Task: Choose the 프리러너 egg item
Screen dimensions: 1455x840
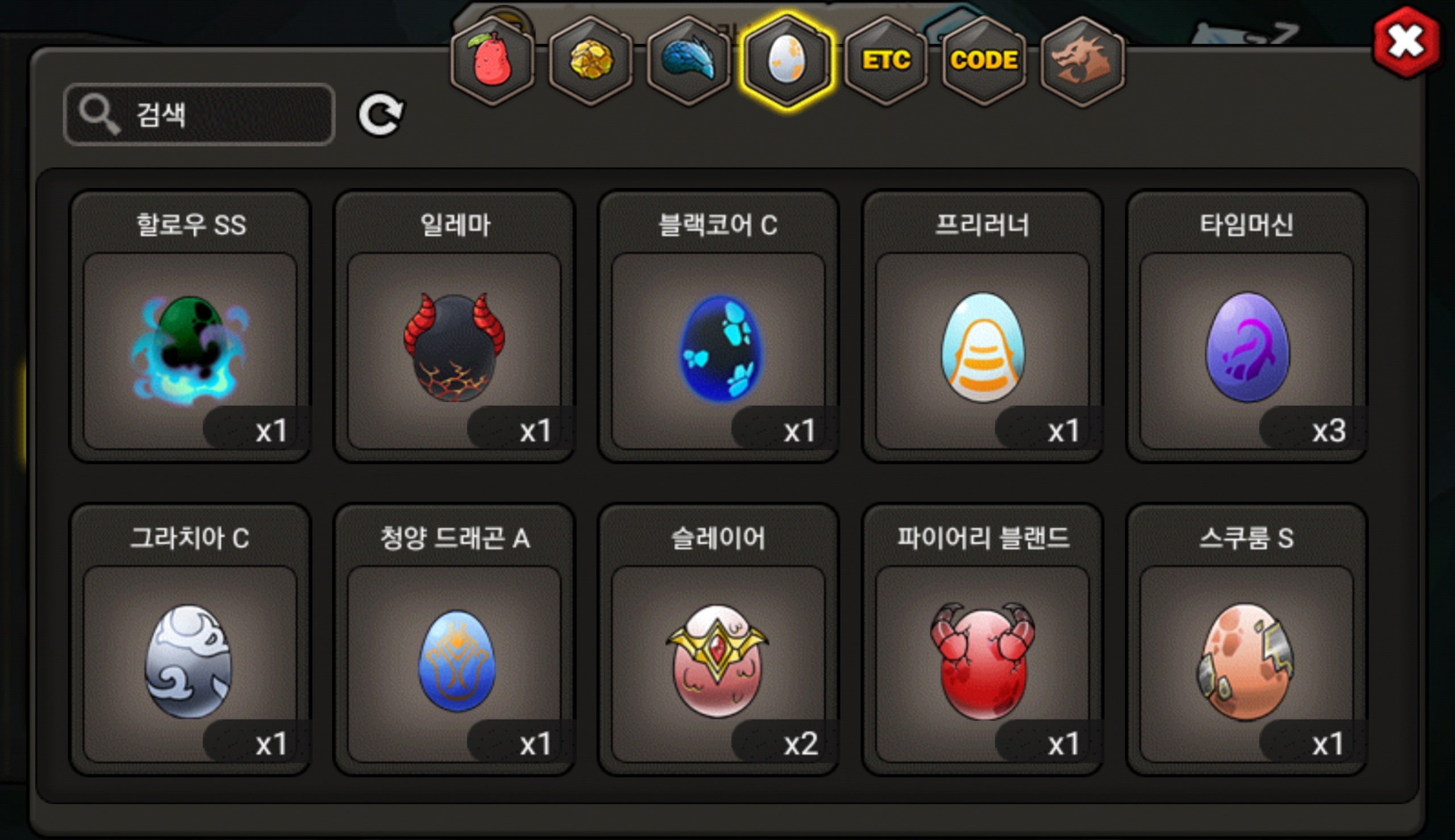Action: coord(983,327)
